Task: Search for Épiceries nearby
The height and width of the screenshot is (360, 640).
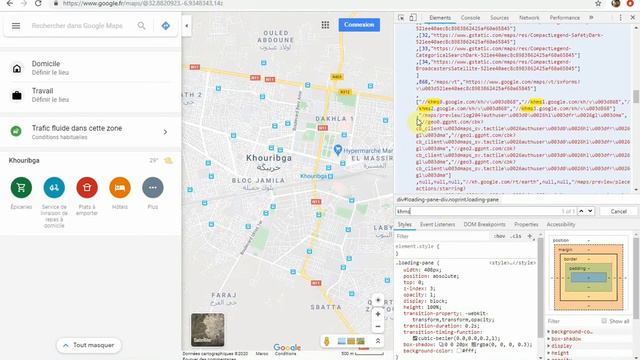Action: pyautogui.click(x=21, y=188)
